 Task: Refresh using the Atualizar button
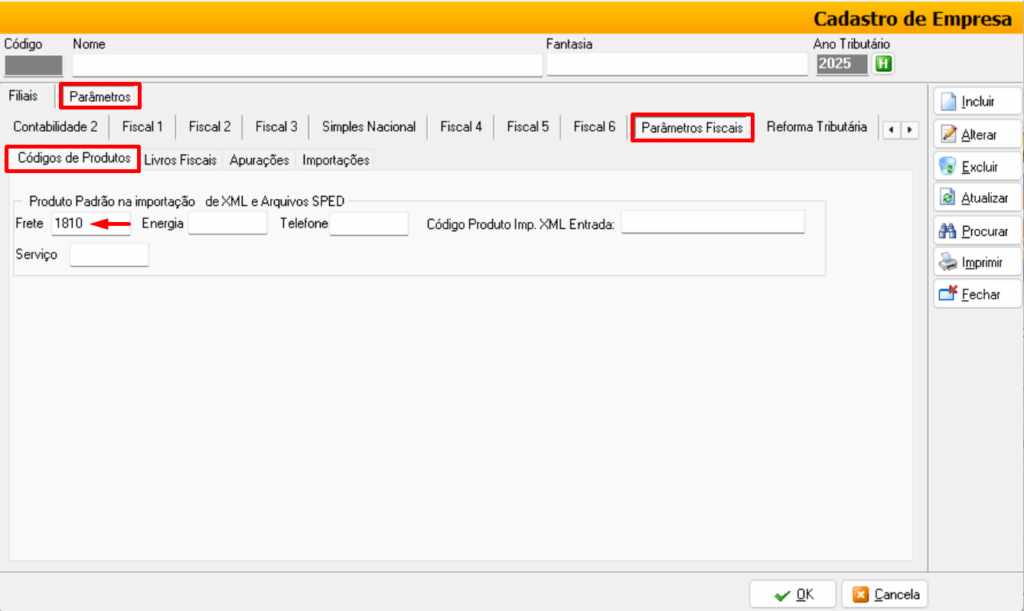pyautogui.click(x=977, y=198)
